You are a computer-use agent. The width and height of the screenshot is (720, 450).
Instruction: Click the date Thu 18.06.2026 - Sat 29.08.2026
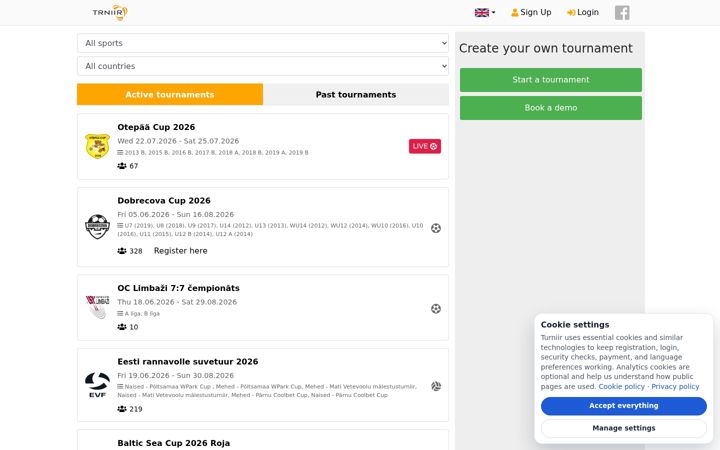pyautogui.click(x=177, y=302)
